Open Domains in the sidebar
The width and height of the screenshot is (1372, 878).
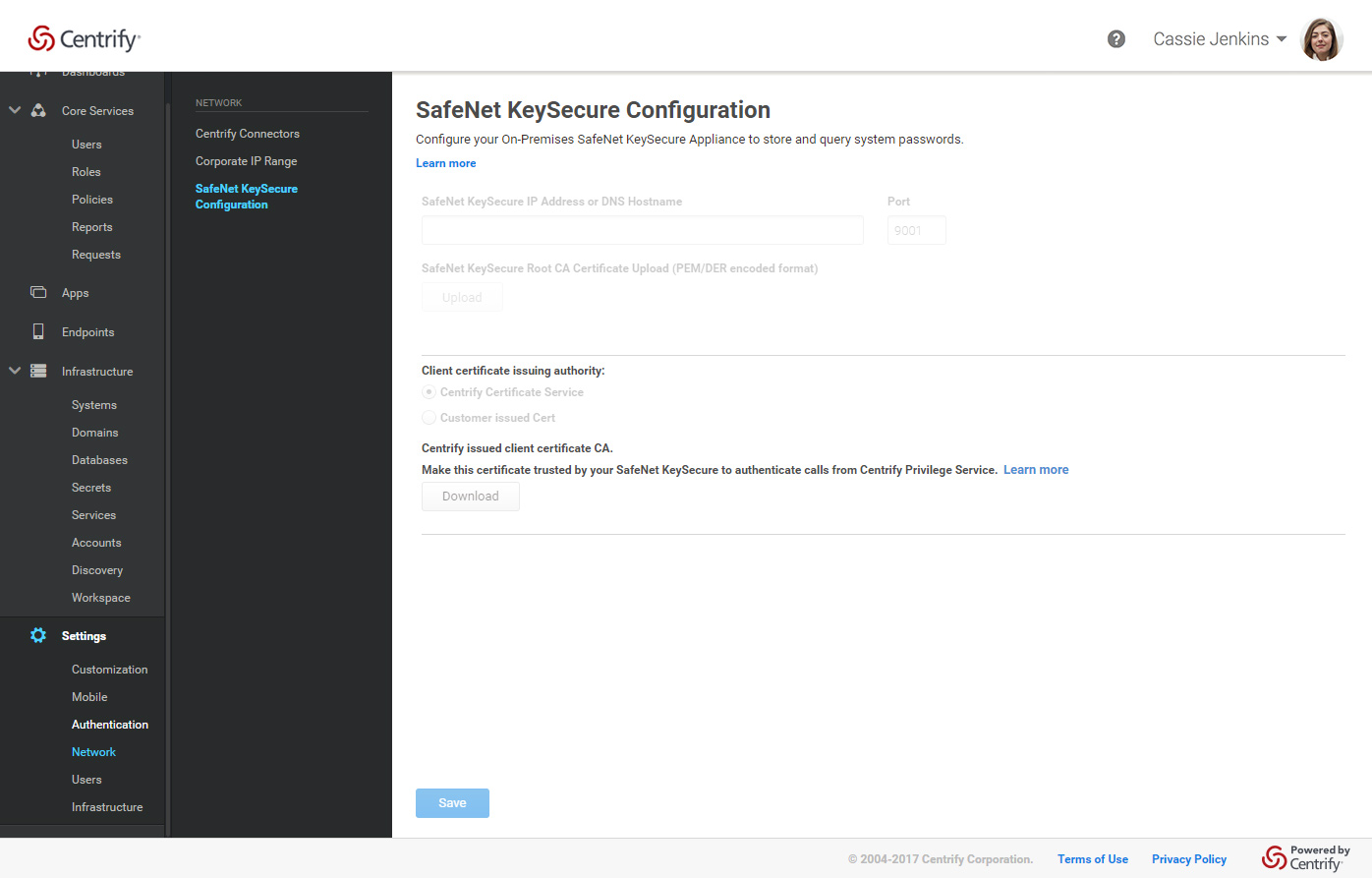pyautogui.click(x=94, y=433)
